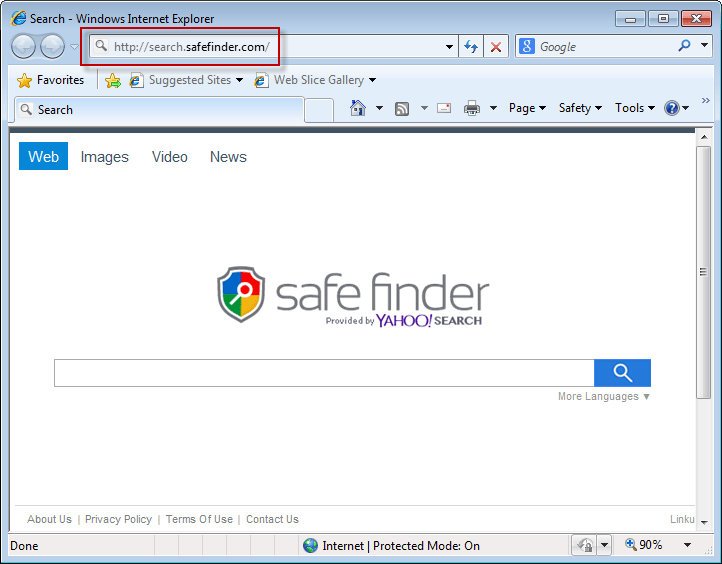Open Suggested Sites dropdown
722x564 pixels.
186,80
